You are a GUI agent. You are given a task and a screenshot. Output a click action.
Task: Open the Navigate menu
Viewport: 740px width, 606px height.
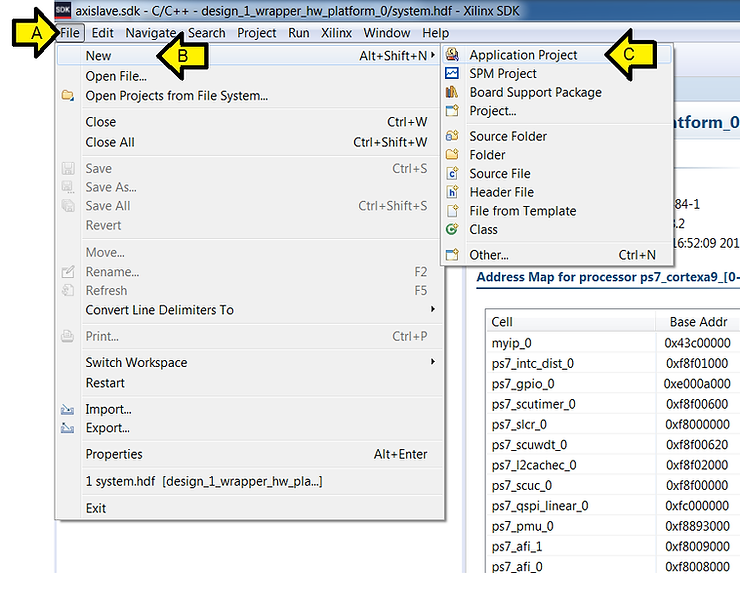[151, 33]
